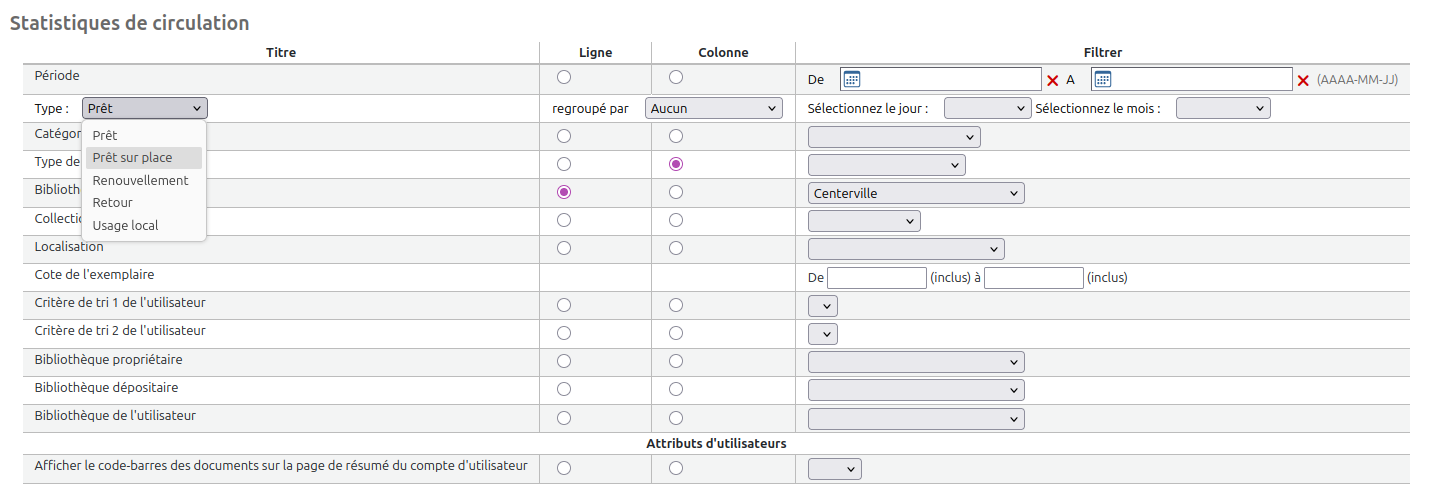Clear the A date with the red X
1430x497 pixels.
tap(1303, 81)
